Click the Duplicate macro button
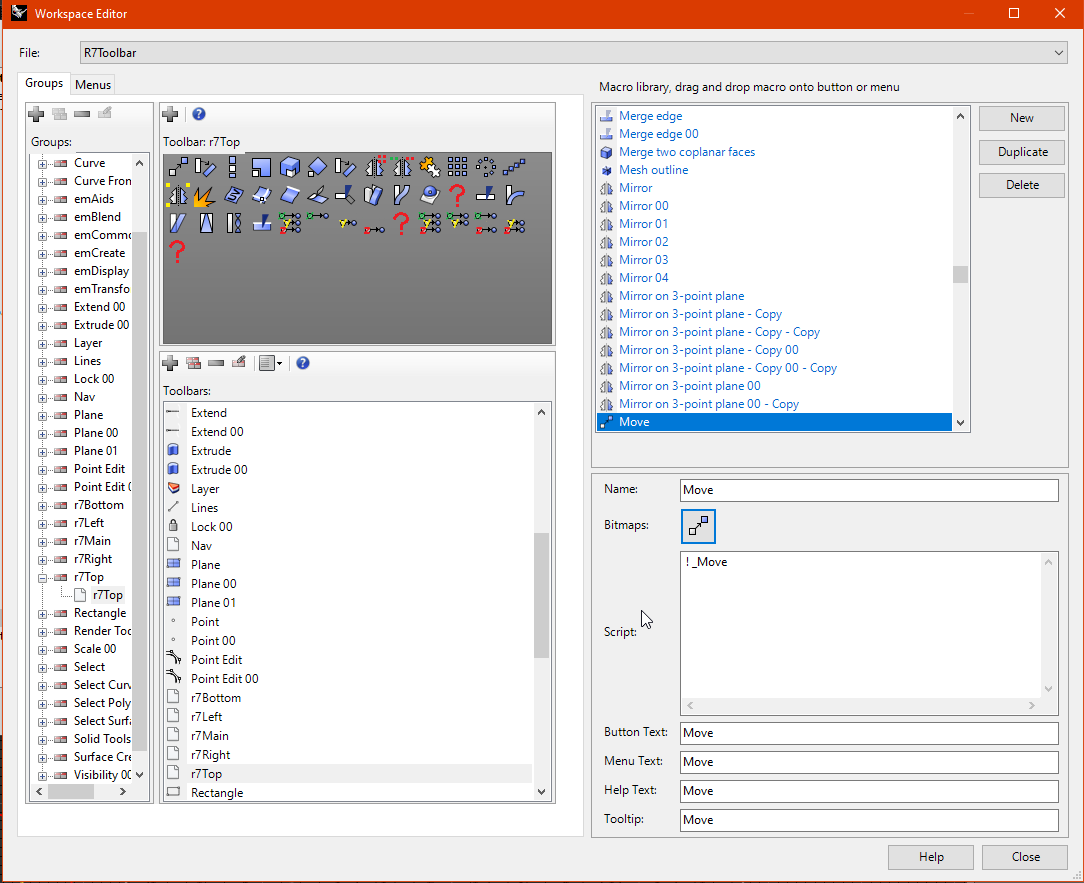The width and height of the screenshot is (1084, 883). pyautogui.click(x=1021, y=152)
